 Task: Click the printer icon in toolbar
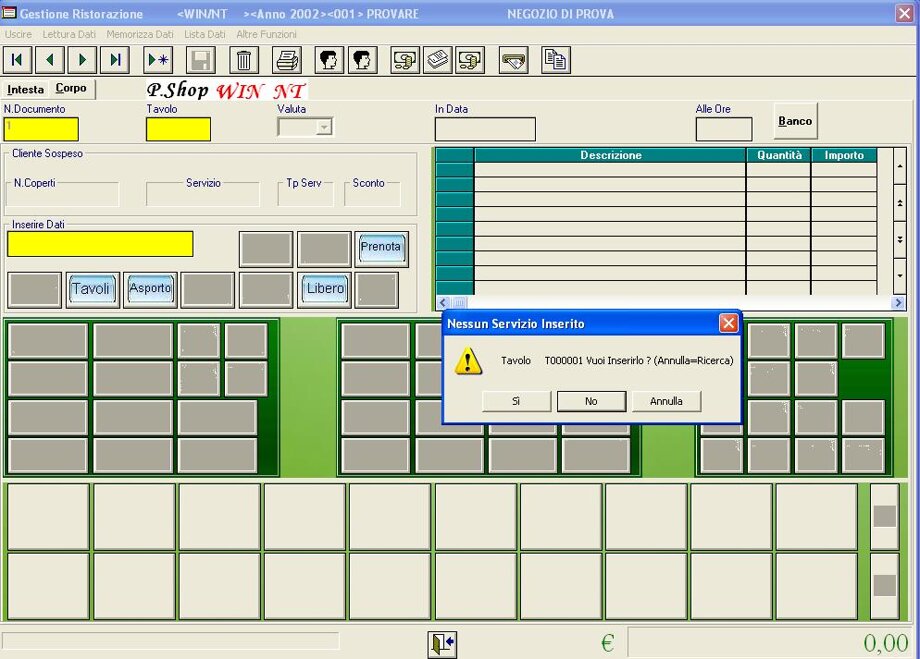click(287, 60)
